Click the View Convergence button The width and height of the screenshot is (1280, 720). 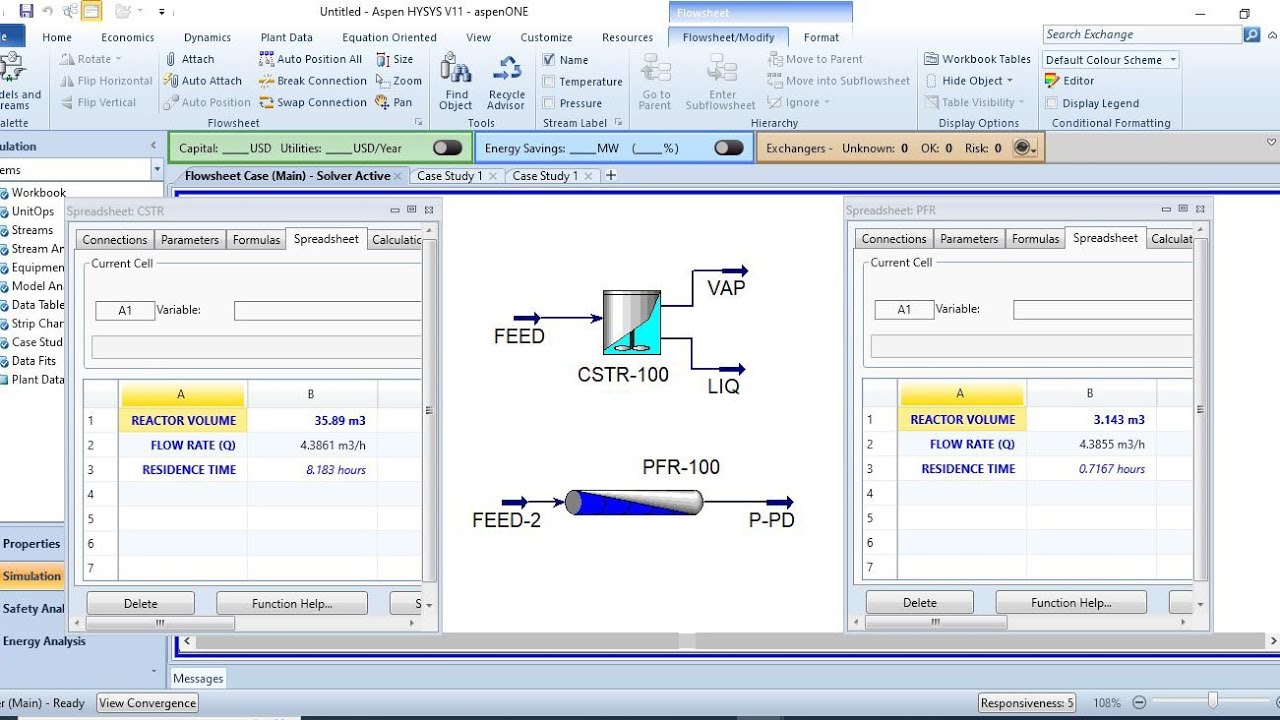coord(148,703)
